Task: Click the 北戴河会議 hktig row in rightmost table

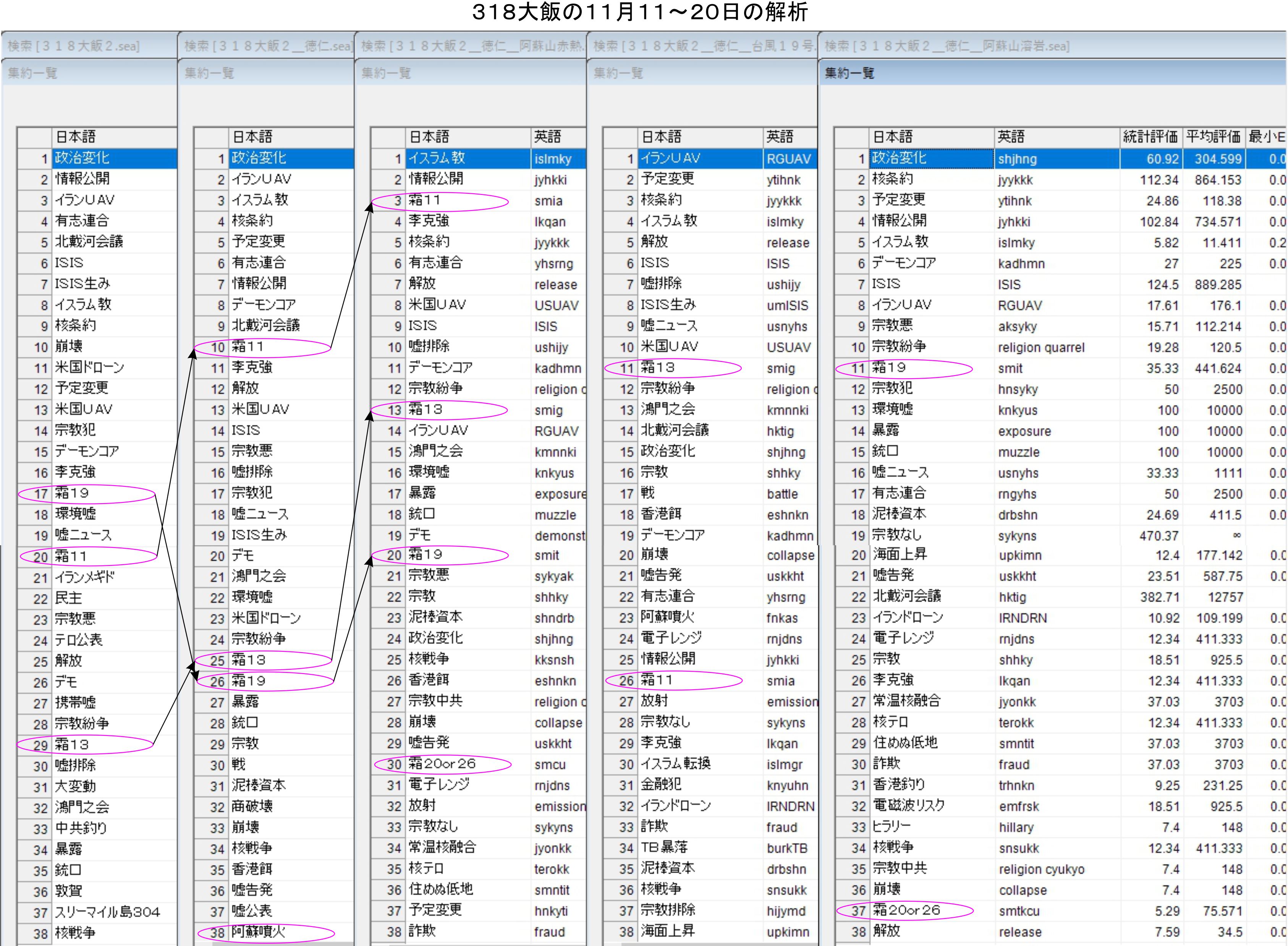Action: (907, 597)
